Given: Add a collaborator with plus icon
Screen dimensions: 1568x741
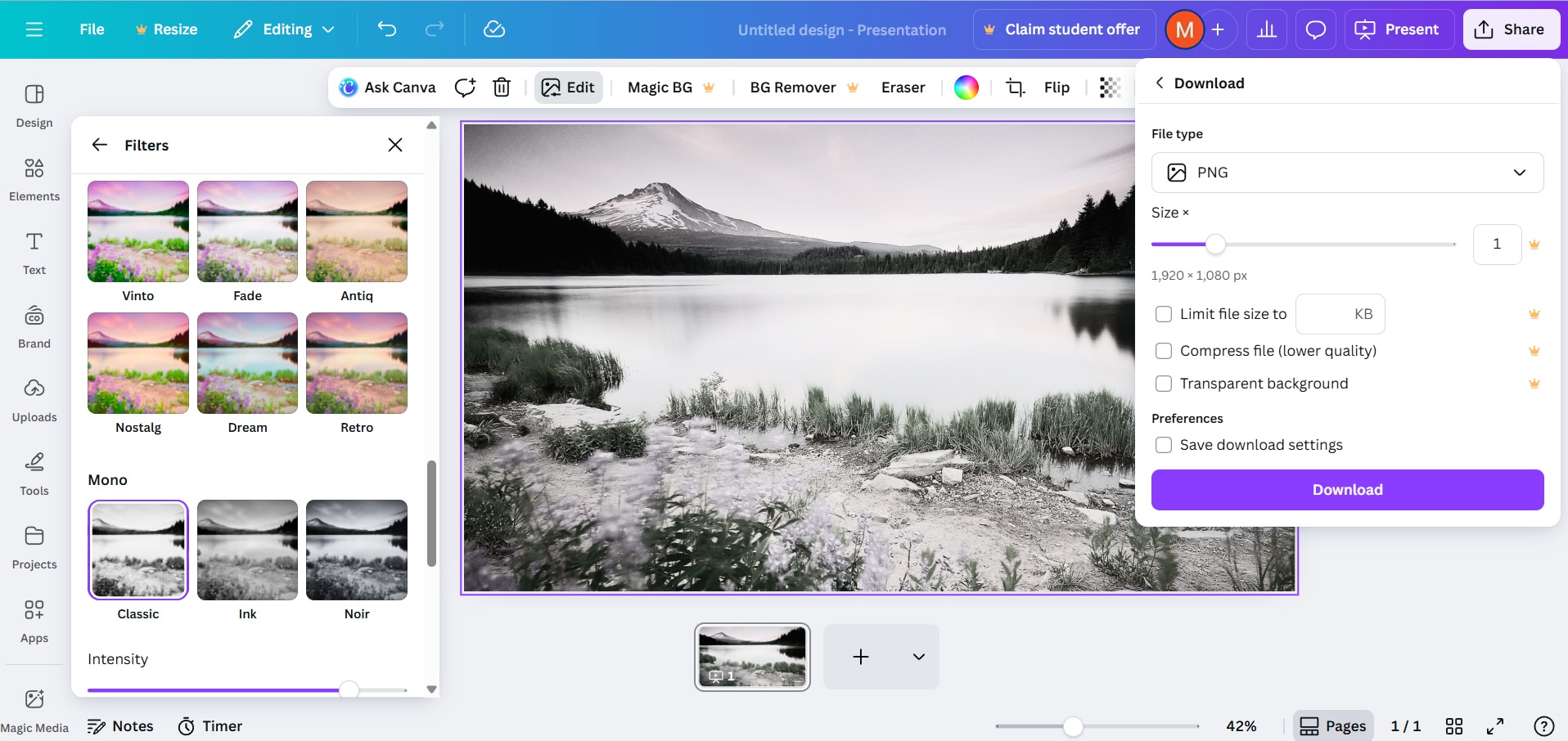Looking at the screenshot, I should 1218,29.
